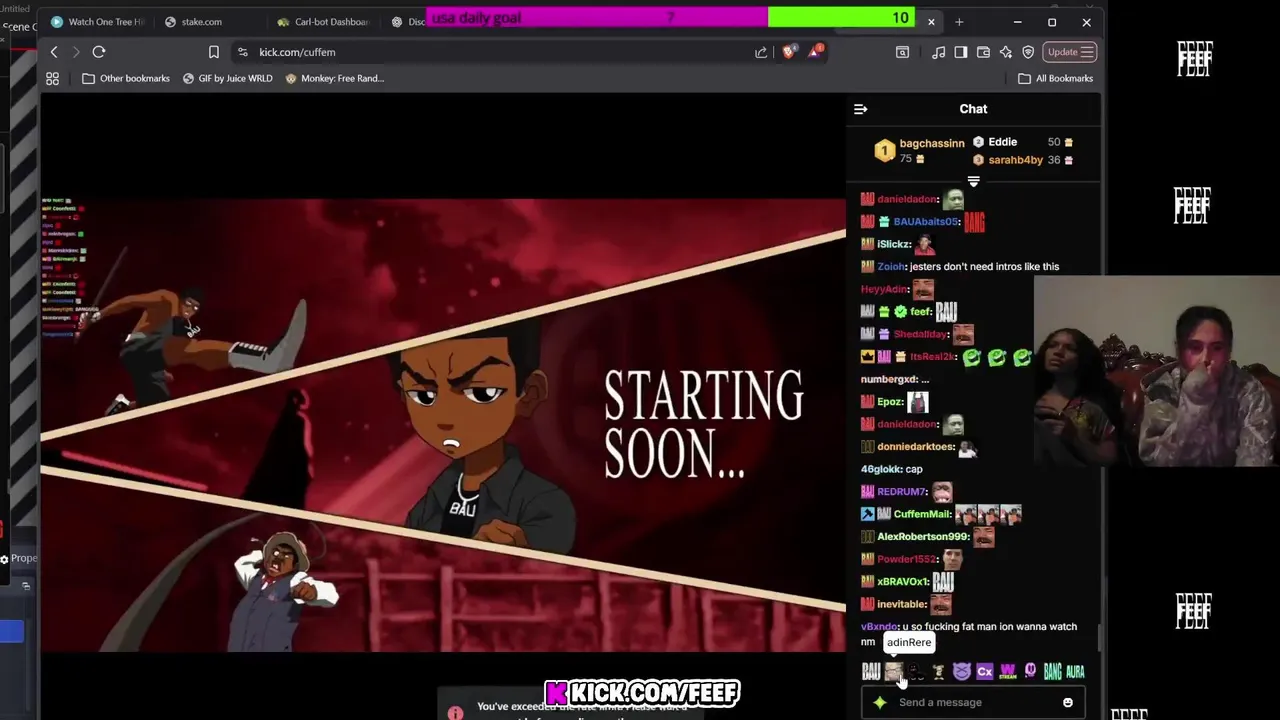Viewport: 1280px width, 720px height.
Task: Click username REDRUM7 in chat
Action: click(901, 492)
